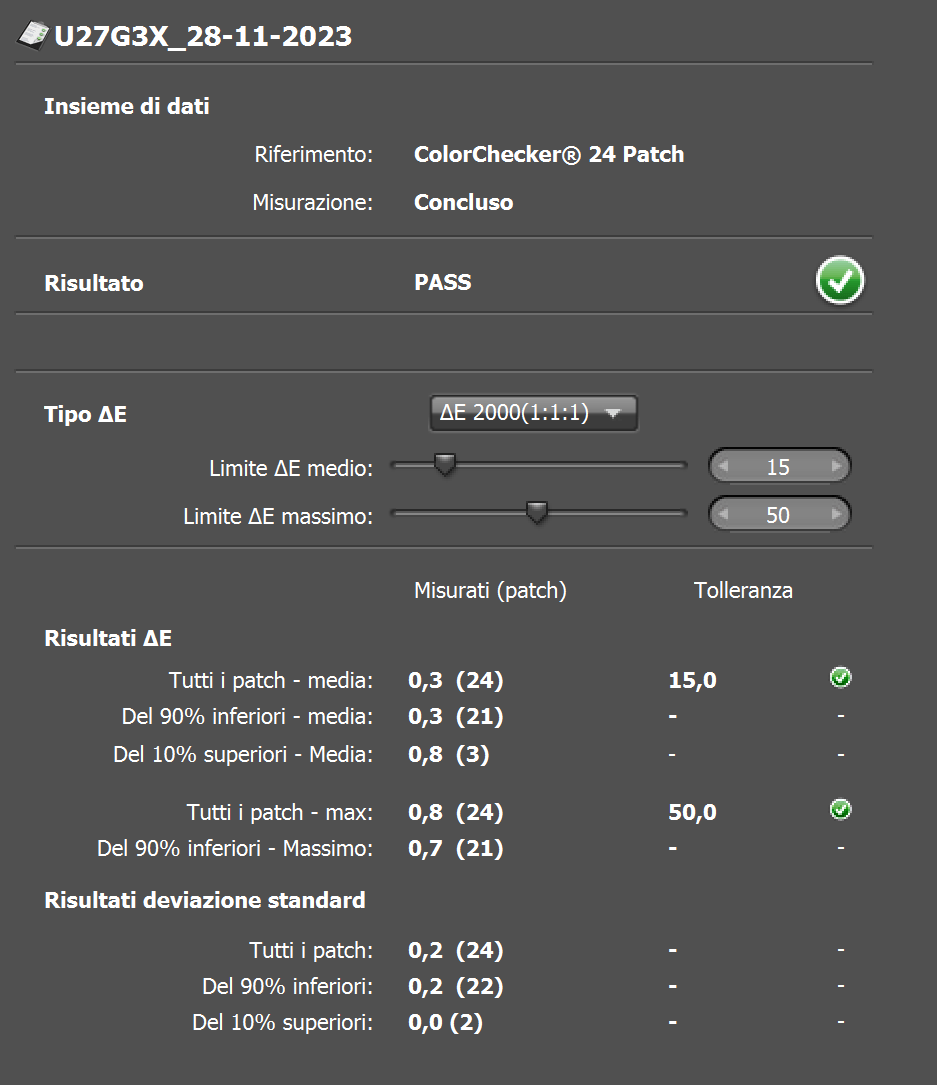
Task: Click the Limite ΔE medio value field showing 15
Action: click(x=779, y=466)
